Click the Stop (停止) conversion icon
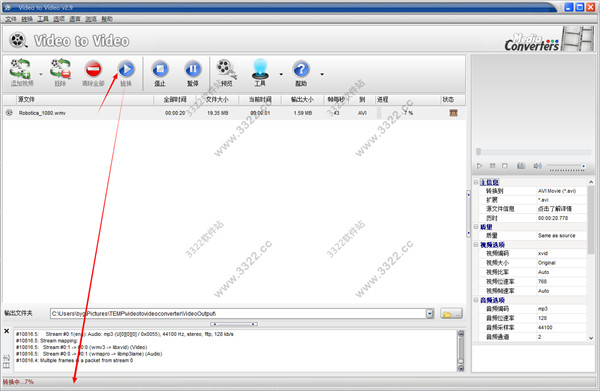600x391 pixels. 160,70
